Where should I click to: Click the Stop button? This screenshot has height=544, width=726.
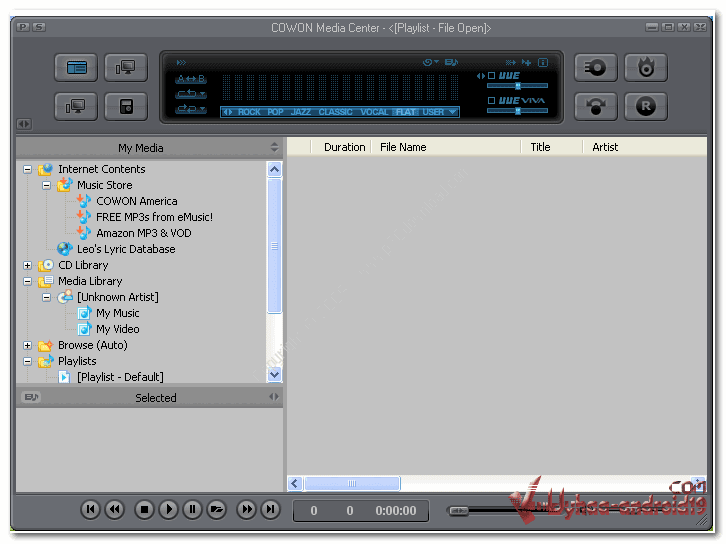click(144, 510)
